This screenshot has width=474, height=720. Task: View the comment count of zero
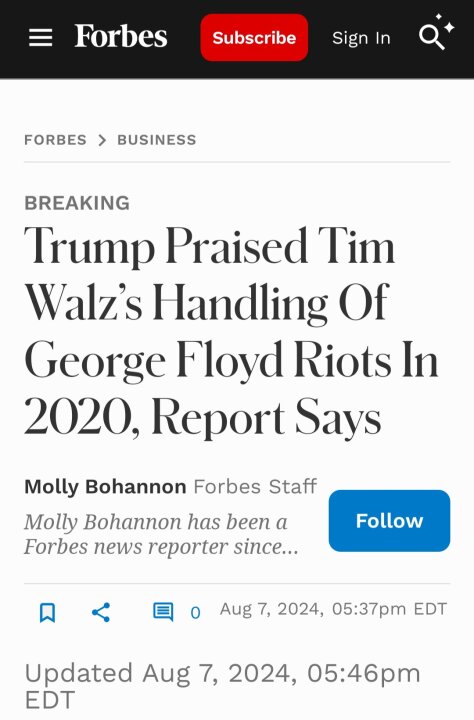point(195,613)
